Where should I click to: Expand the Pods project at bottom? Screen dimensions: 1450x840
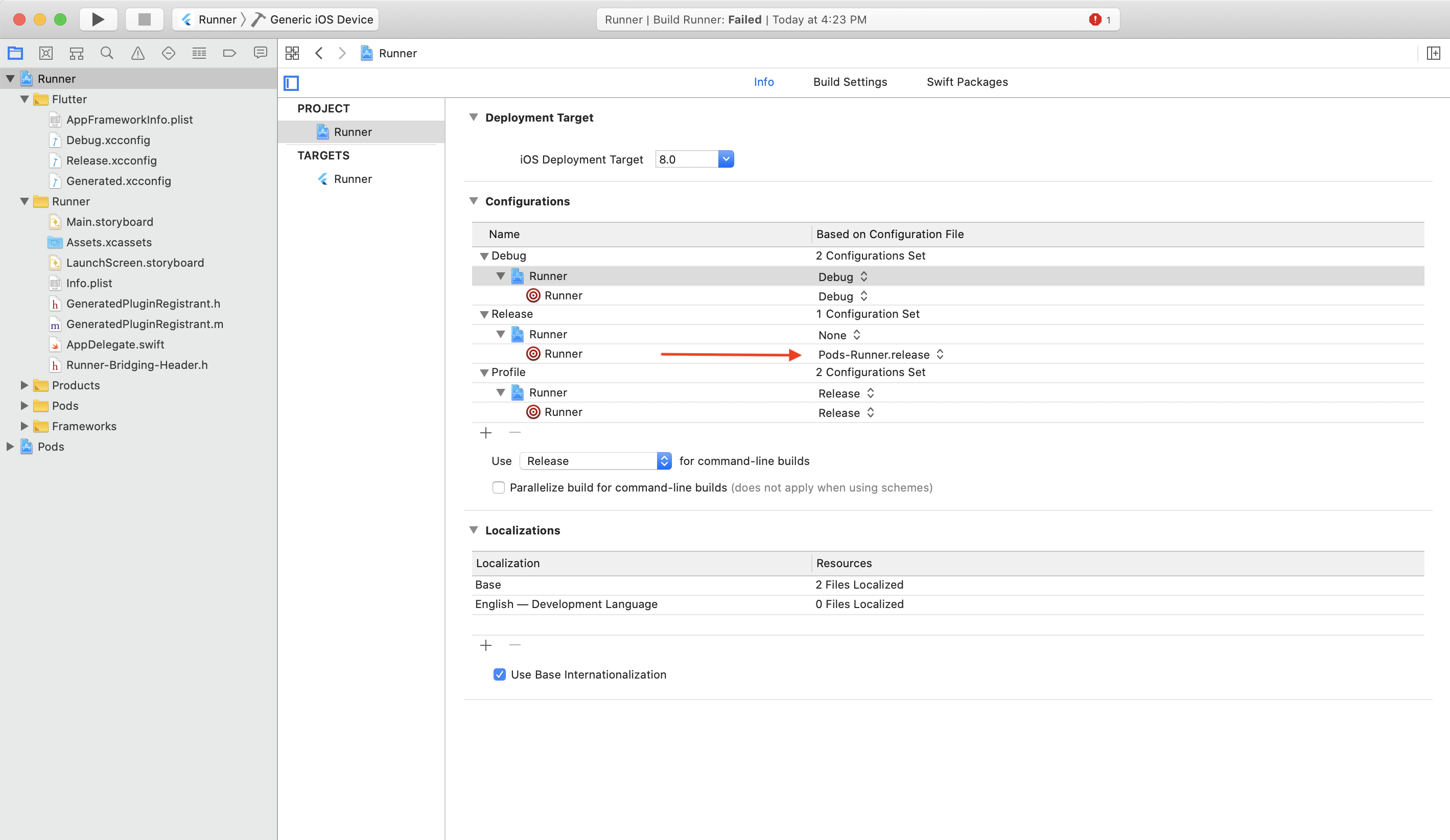click(10, 447)
